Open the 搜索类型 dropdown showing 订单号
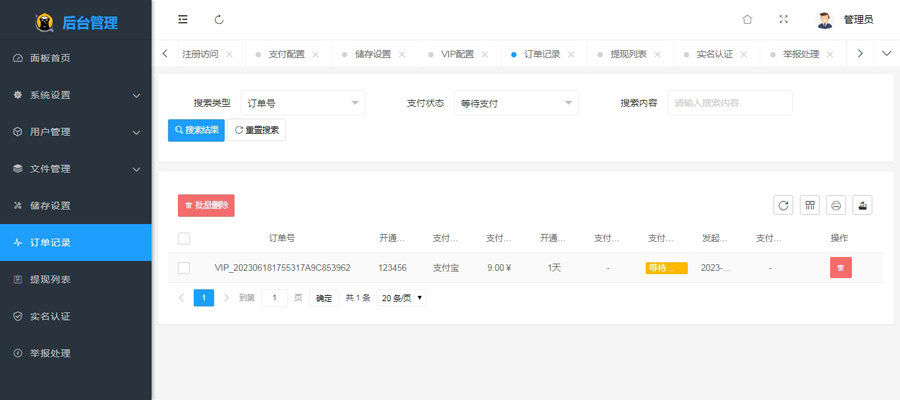The image size is (900, 400). click(303, 103)
